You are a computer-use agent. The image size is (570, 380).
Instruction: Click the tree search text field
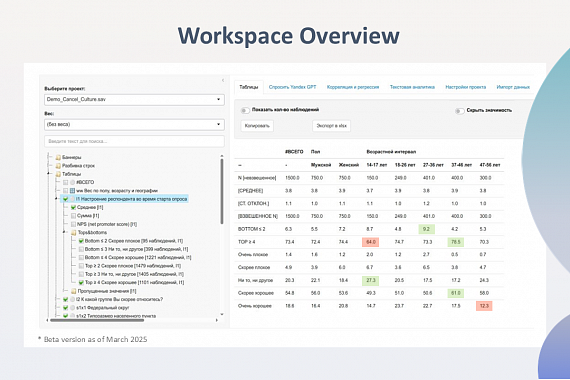134,141
